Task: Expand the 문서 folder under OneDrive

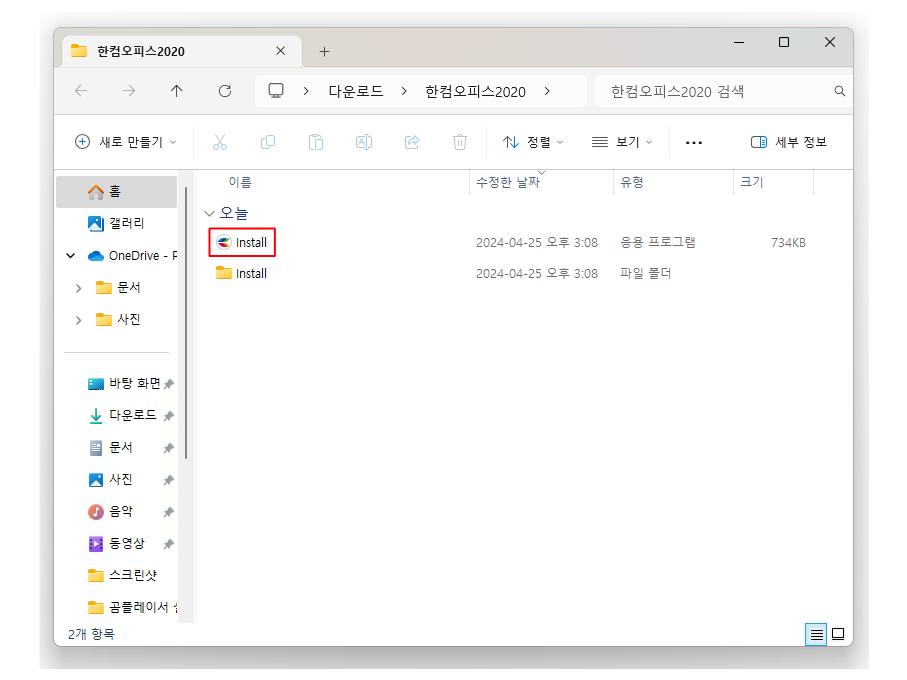Action: click(79, 288)
